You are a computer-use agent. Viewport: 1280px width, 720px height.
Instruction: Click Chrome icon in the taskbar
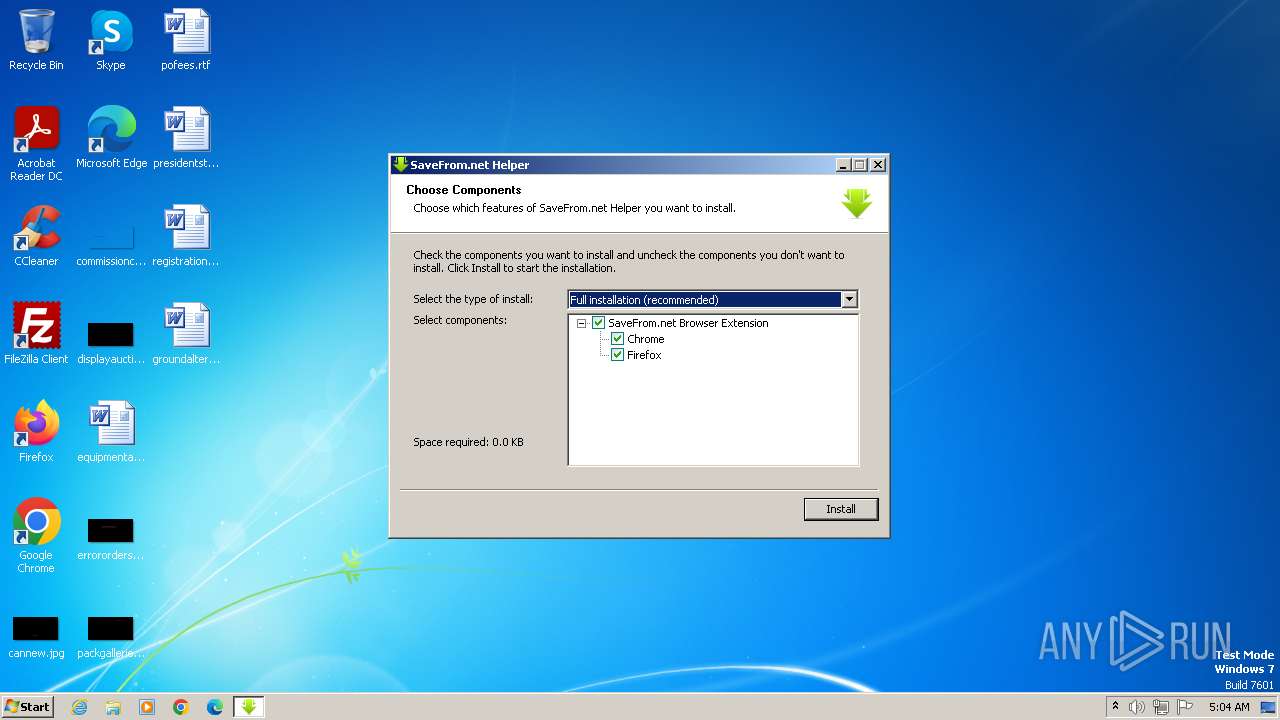click(x=181, y=707)
